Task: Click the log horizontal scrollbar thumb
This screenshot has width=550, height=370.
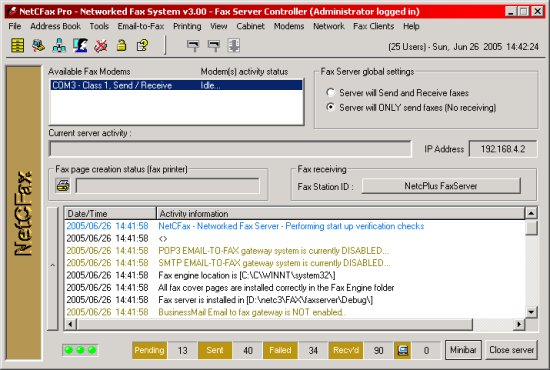Action: [274, 324]
